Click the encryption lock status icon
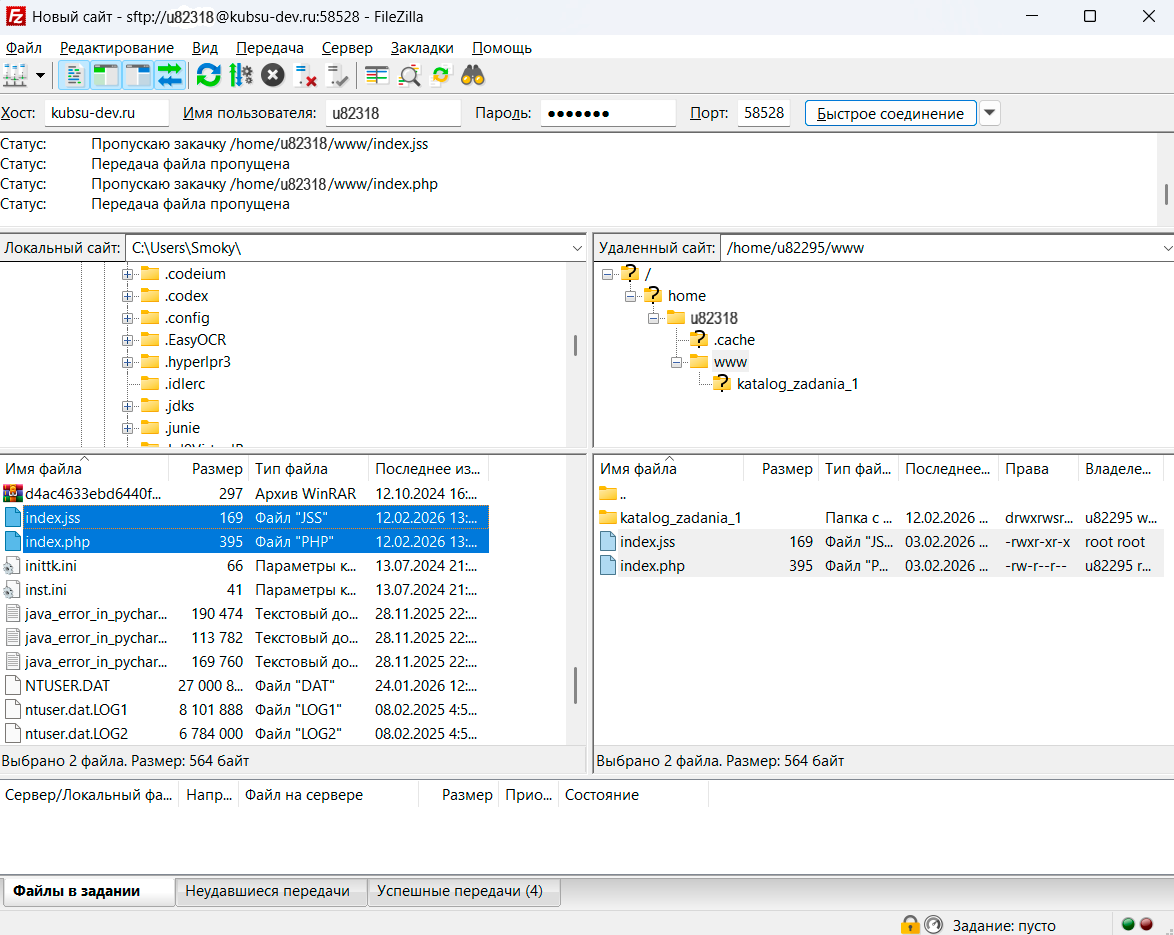This screenshot has height=935, width=1174. pyautogui.click(x=910, y=925)
